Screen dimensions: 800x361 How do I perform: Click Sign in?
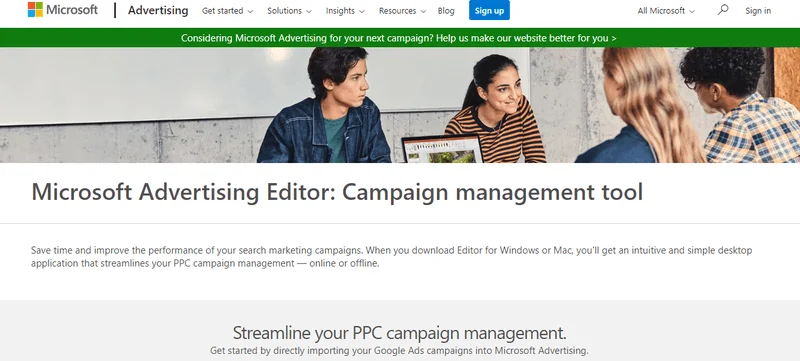pos(758,11)
